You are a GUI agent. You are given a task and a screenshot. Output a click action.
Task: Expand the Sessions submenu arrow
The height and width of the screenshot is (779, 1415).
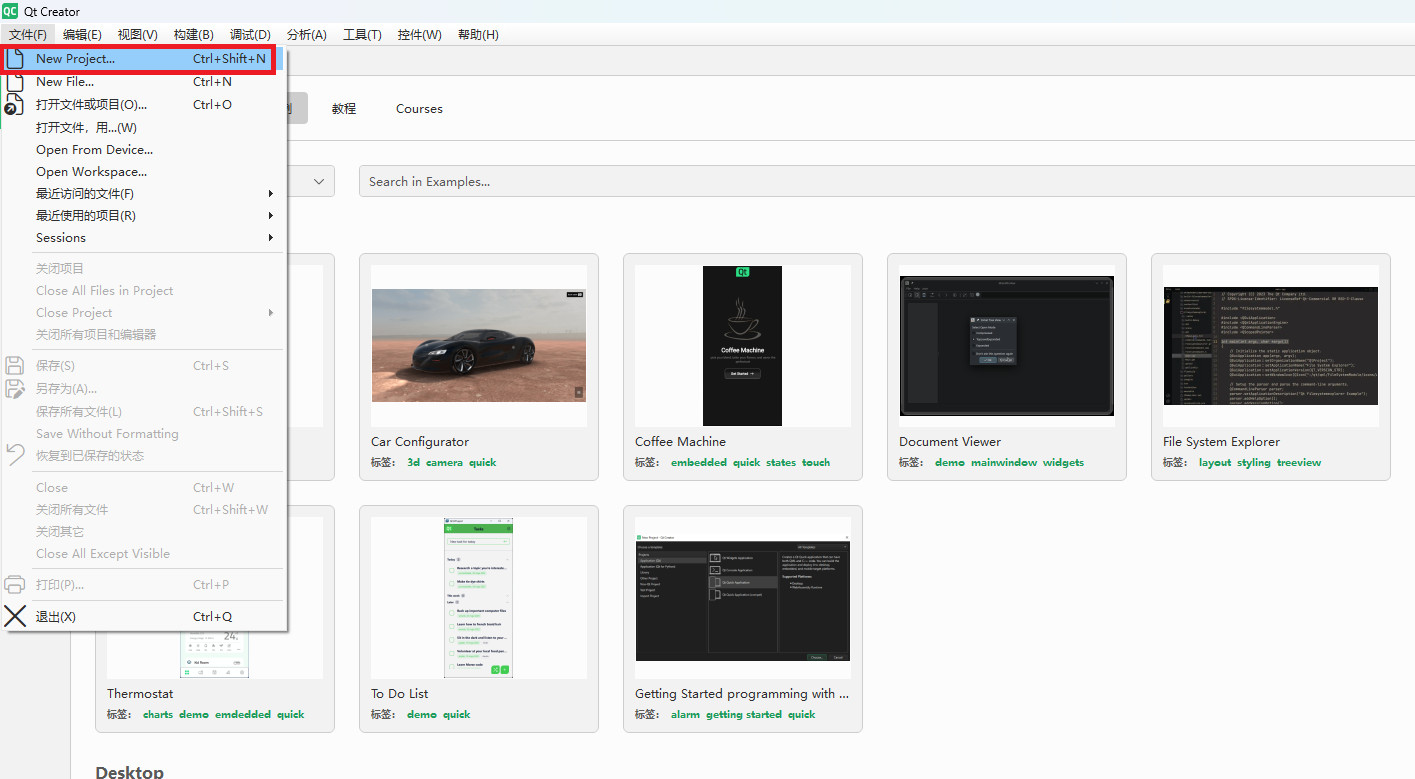tap(271, 238)
